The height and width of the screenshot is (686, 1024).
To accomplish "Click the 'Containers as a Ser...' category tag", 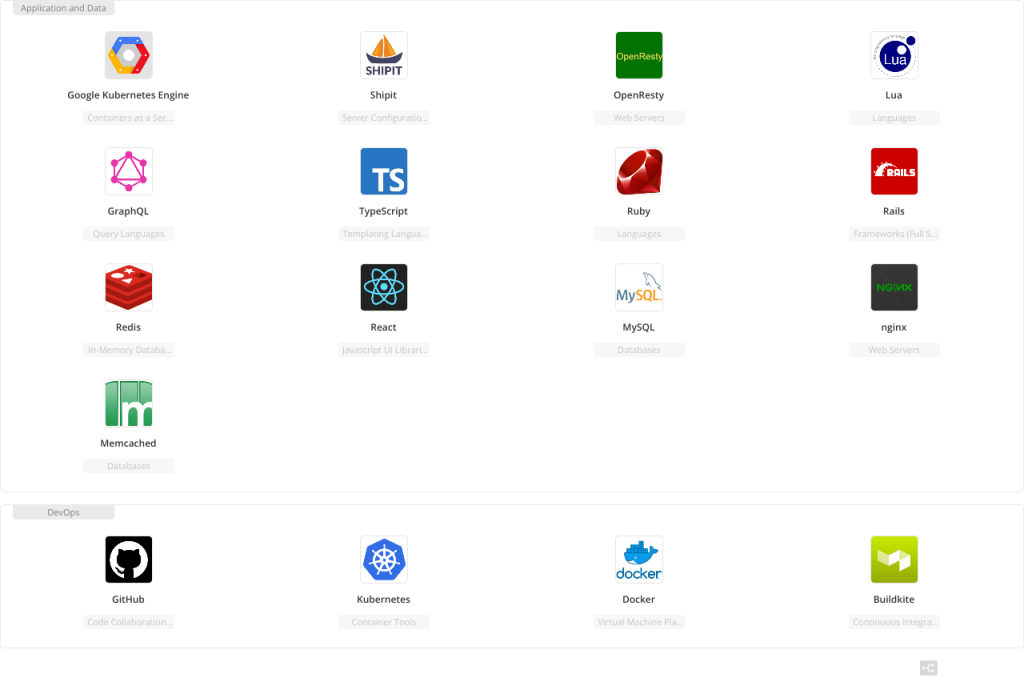I will coord(129,118).
